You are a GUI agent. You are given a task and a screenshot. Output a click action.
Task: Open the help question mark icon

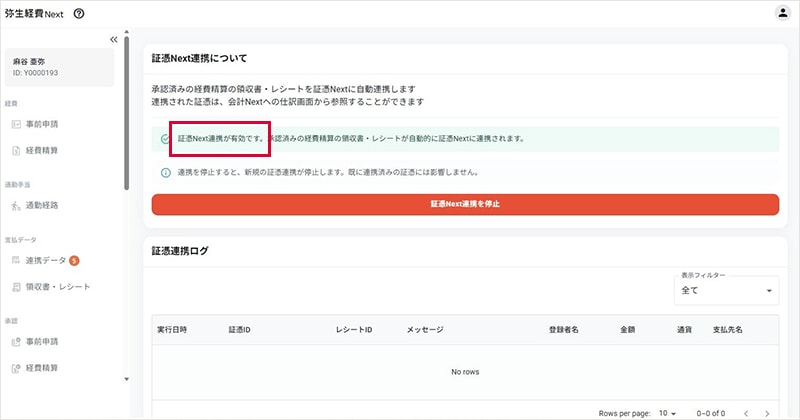pyautogui.click(x=79, y=14)
